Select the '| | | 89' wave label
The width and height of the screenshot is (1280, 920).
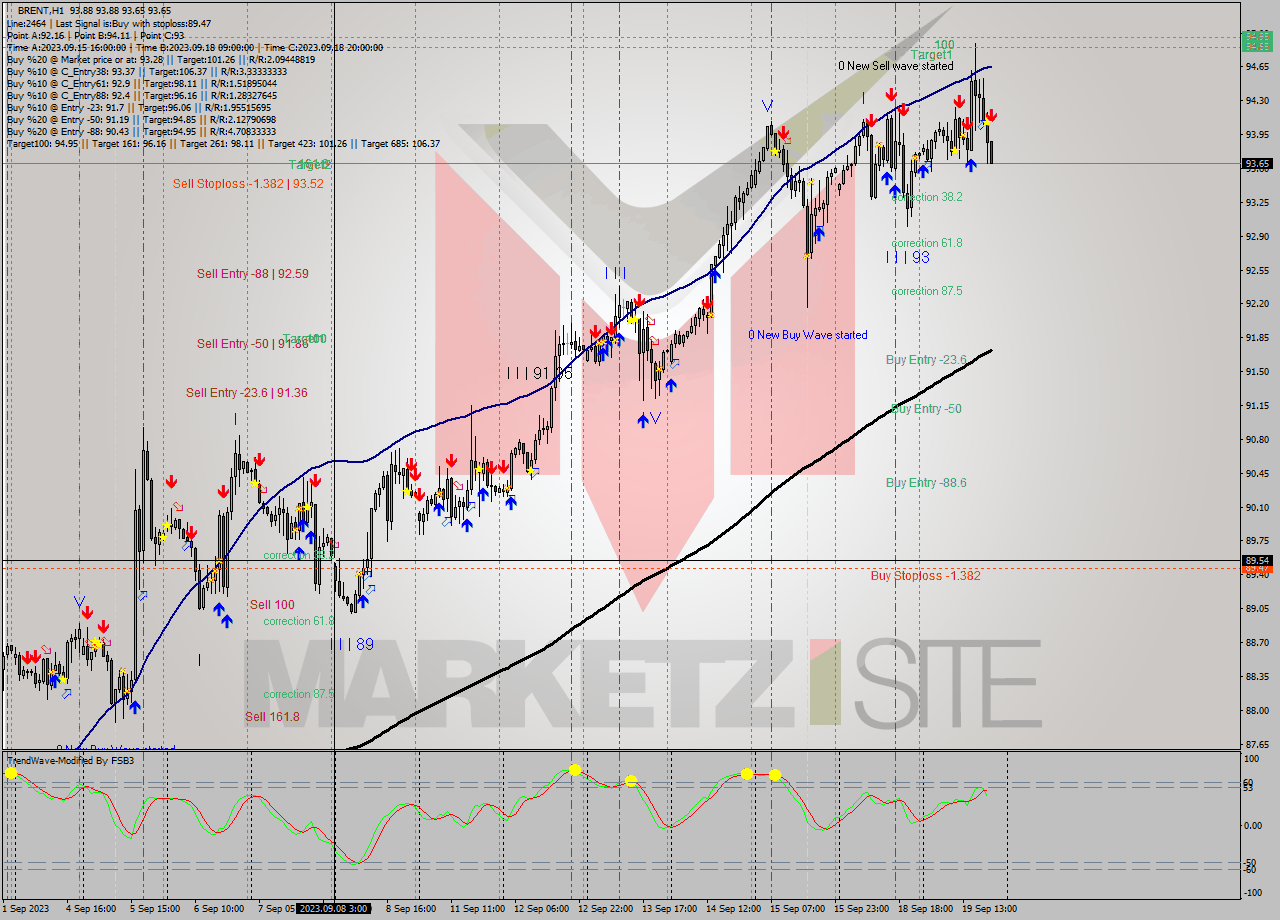click(x=353, y=644)
